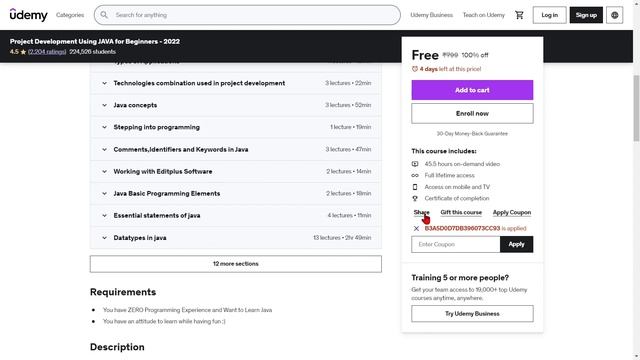The image size is (640, 360).
Task: Click the 'Description' heading
Action: 117,347
